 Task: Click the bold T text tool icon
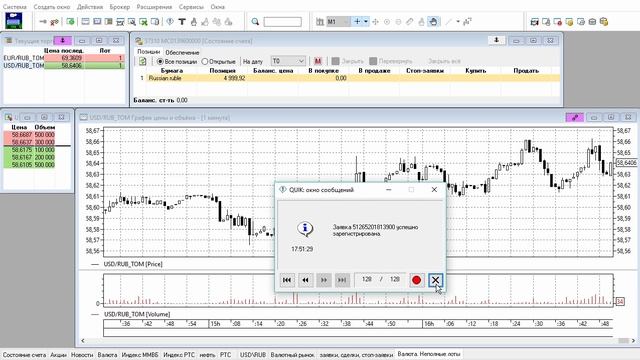coord(182,22)
